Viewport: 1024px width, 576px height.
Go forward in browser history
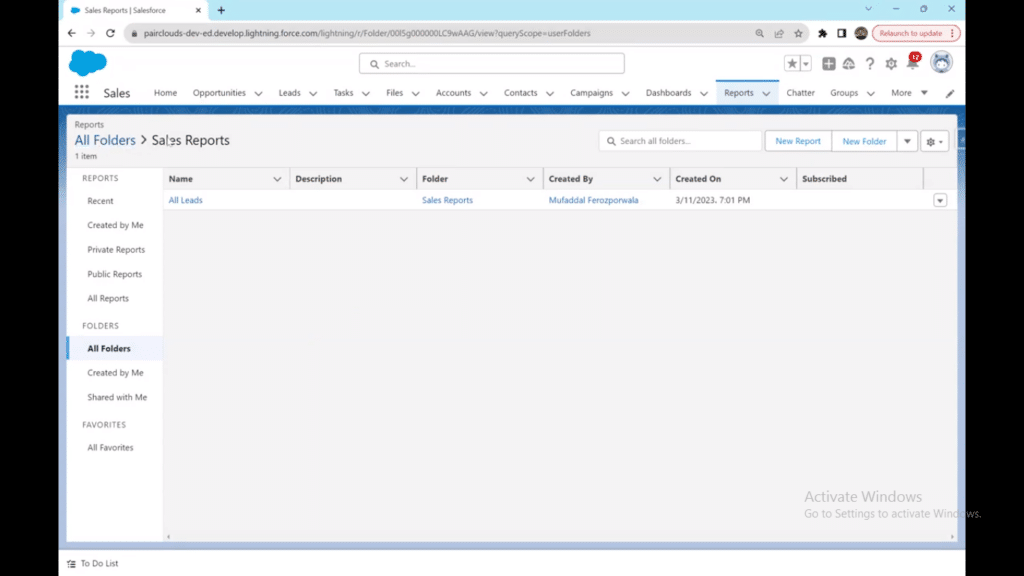pyautogui.click(x=91, y=33)
